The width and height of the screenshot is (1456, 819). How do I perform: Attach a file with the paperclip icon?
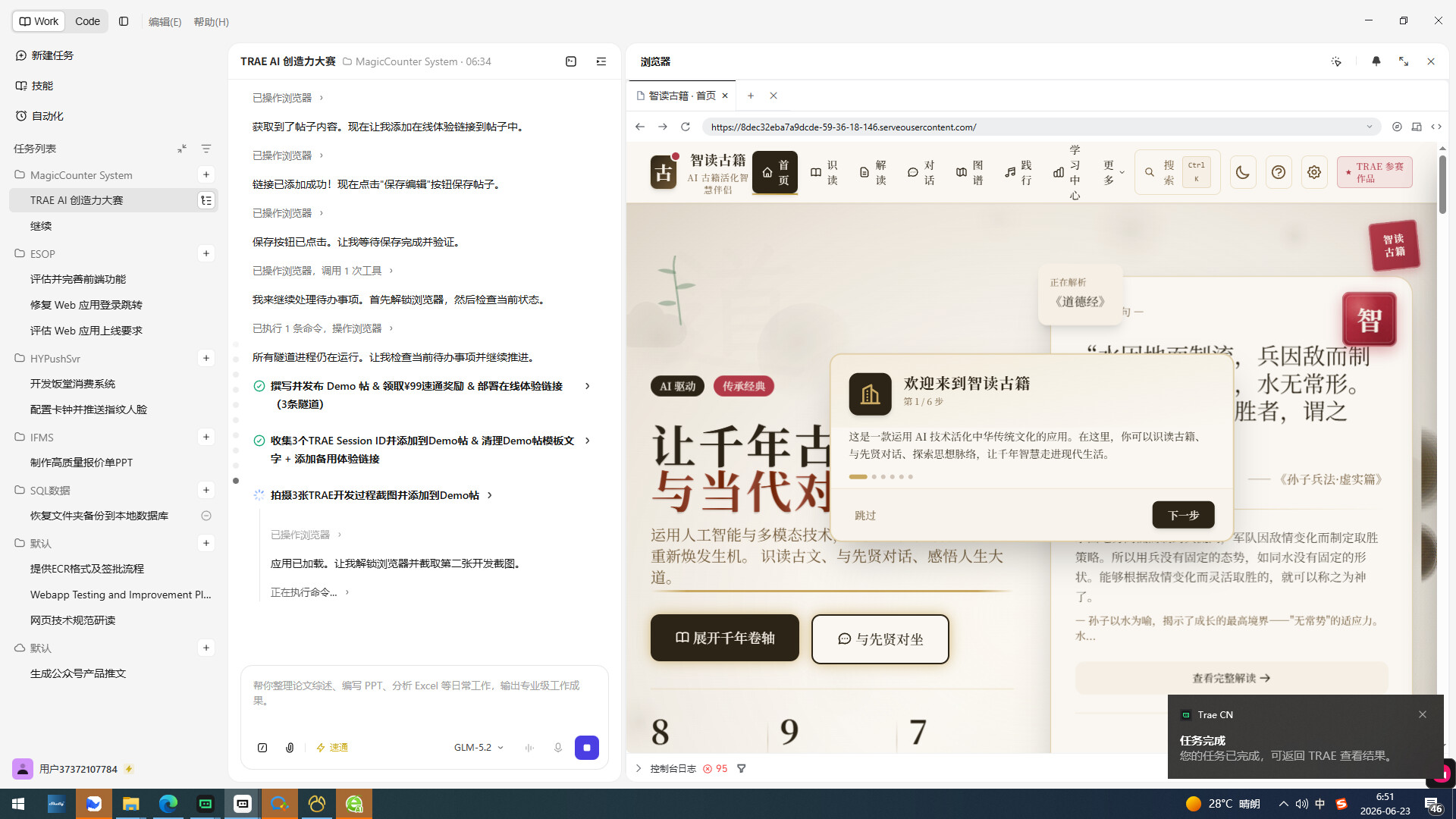coord(290,748)
